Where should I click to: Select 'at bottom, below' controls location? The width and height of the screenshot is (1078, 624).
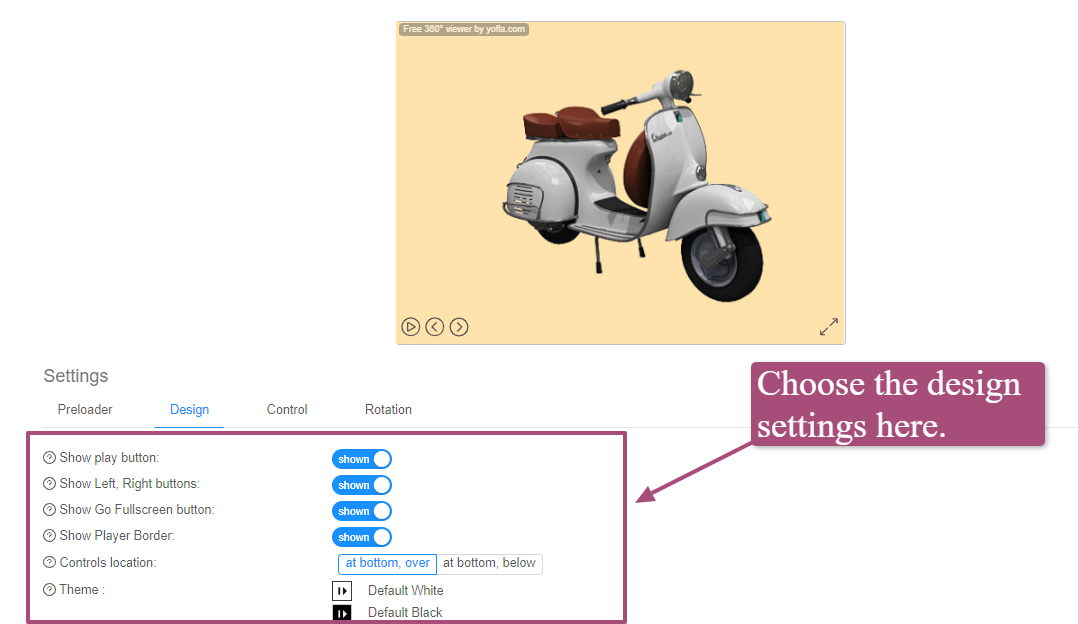click(489, 564)
